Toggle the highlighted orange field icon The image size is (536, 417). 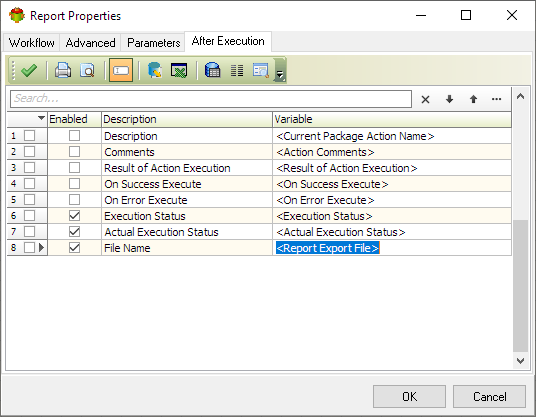121,70
